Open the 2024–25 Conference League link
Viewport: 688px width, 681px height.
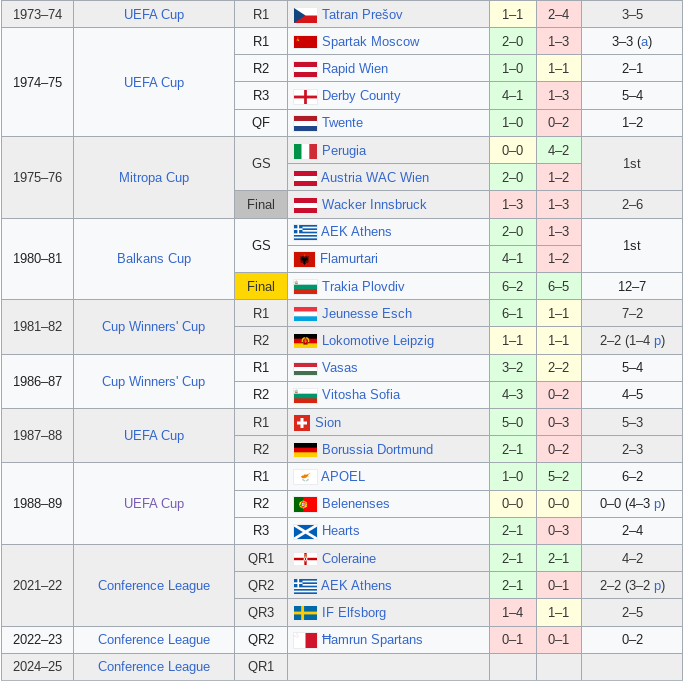tap(154, 667)
